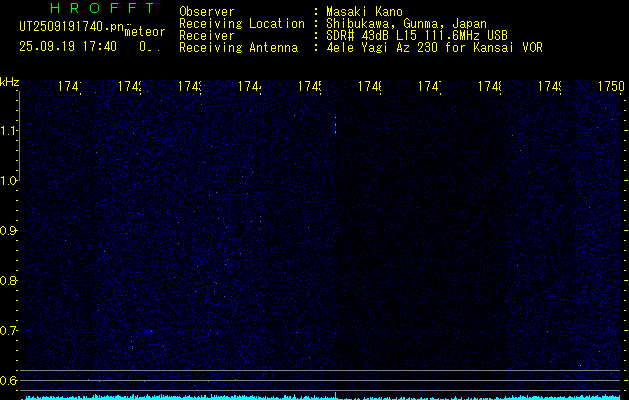
Task: Click the Receiving Antenna label
Action: point(239,48)
